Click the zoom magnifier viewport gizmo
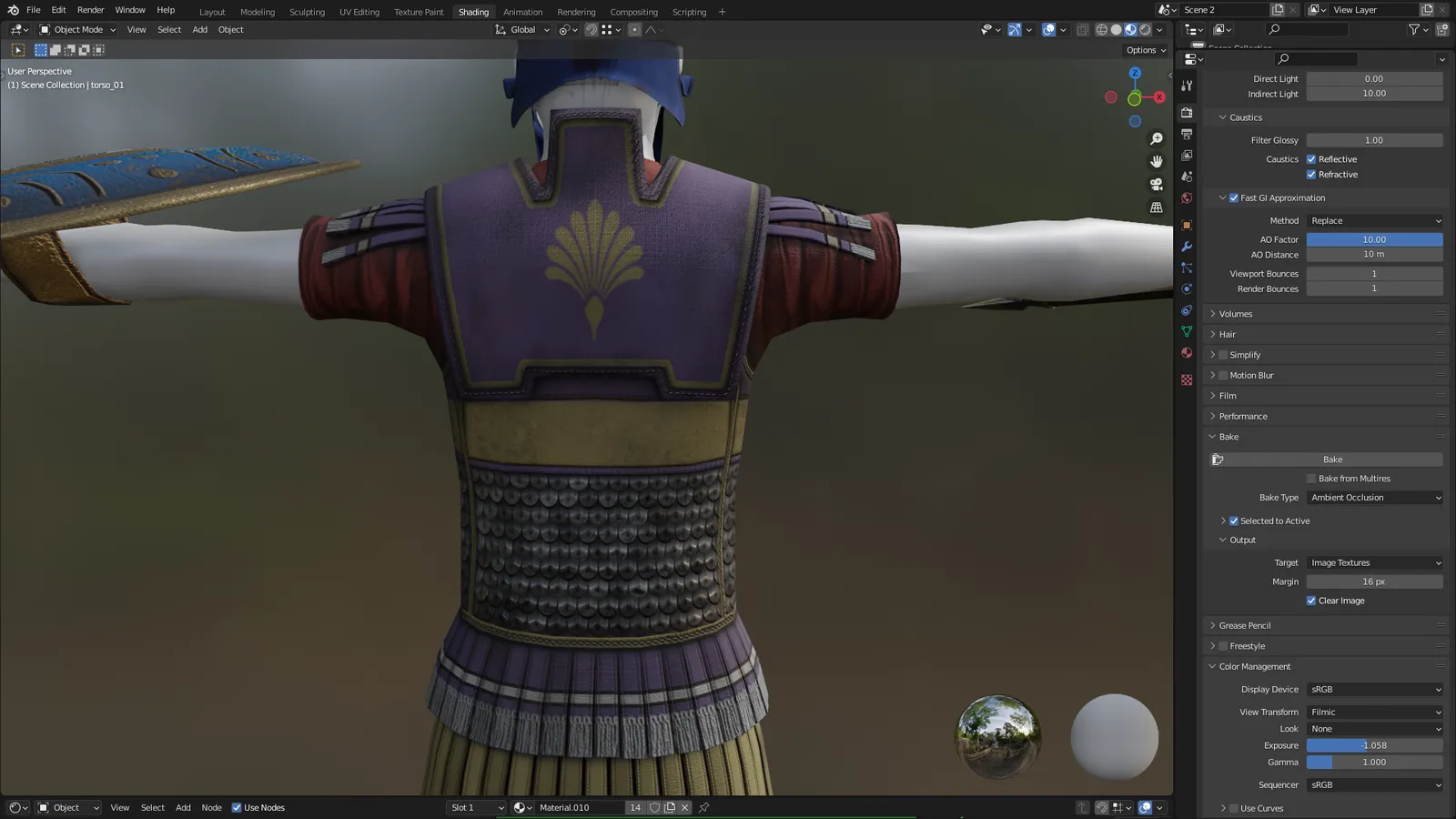1456x819 pixels. click(1157, 139)
